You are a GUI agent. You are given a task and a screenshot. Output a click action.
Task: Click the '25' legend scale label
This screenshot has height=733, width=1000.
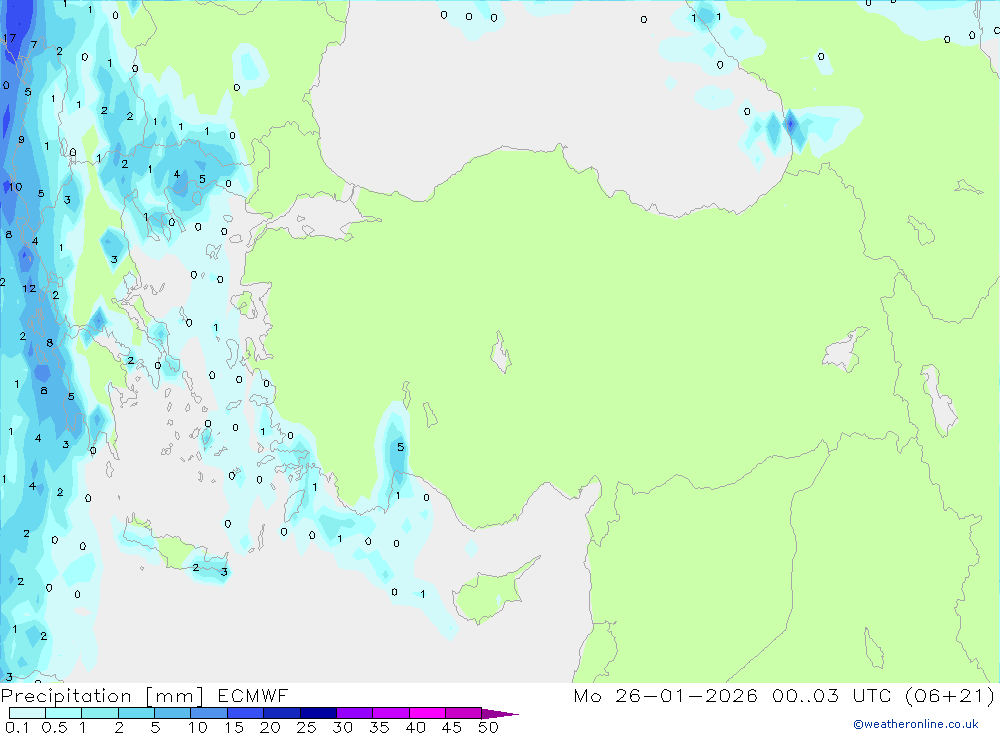click(x=306, y=727)
